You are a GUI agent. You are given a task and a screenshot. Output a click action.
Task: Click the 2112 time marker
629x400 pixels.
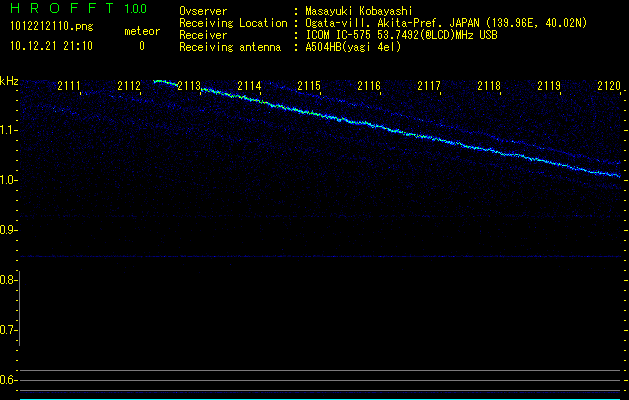129,86
